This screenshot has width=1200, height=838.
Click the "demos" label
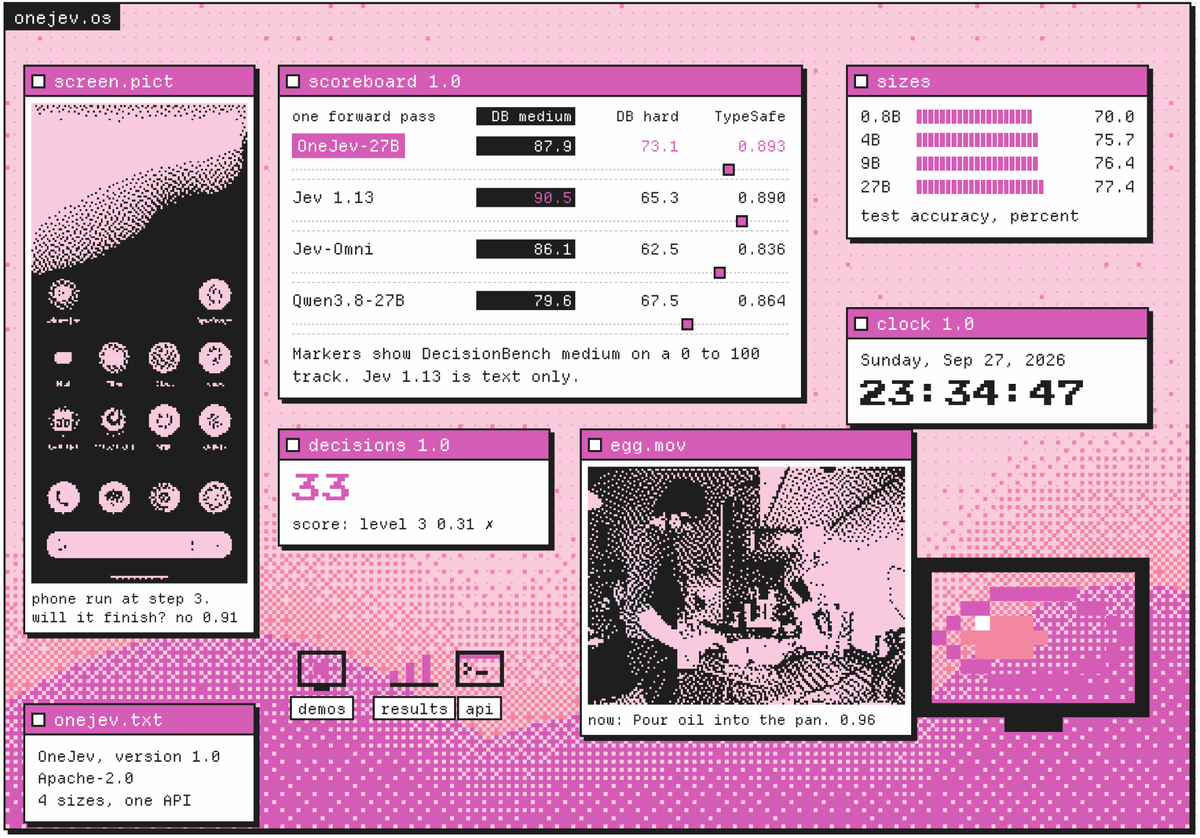coord(322,709)
